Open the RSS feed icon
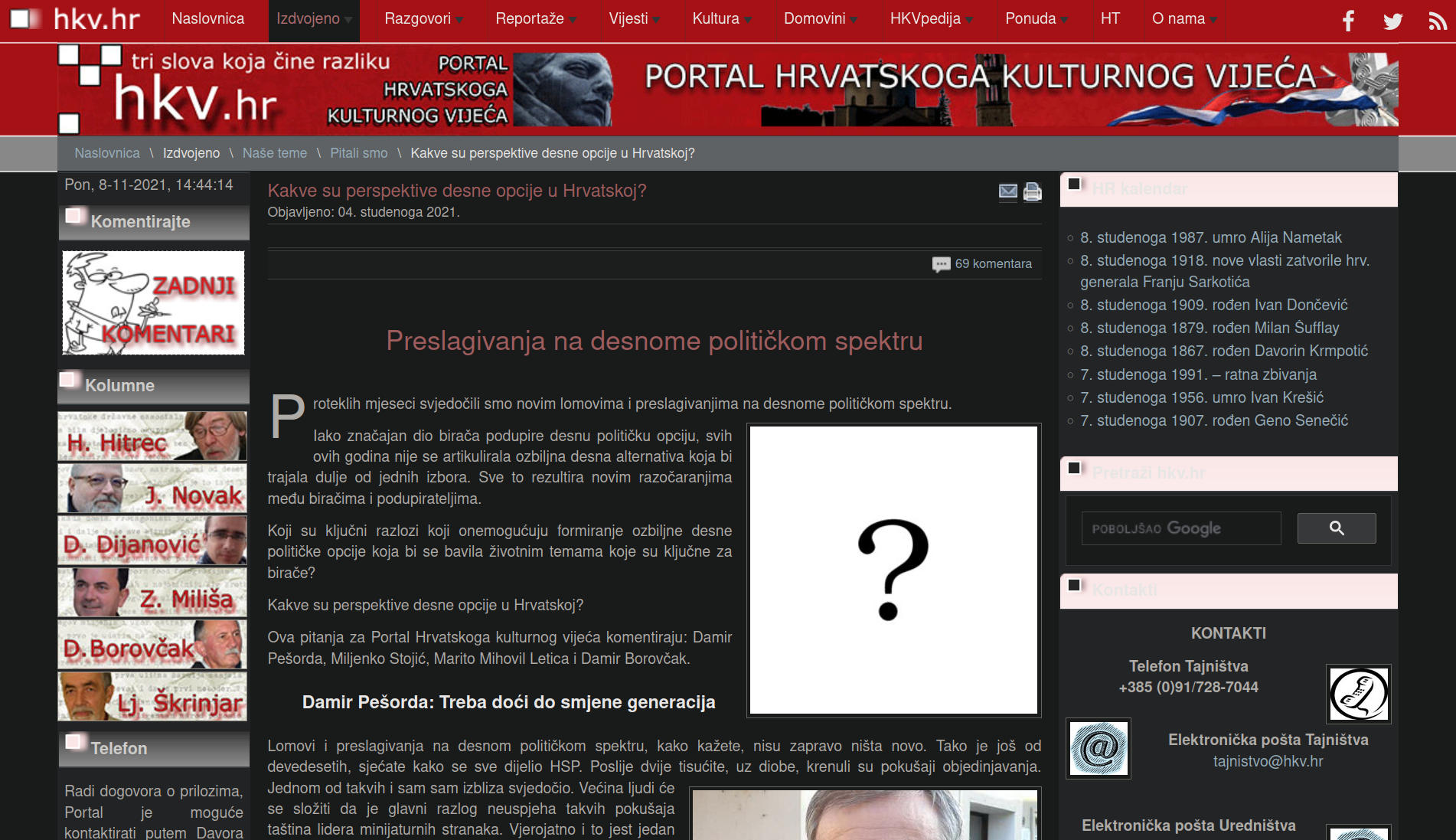Screen dimensions: 1456x840 coord(1437,21)
